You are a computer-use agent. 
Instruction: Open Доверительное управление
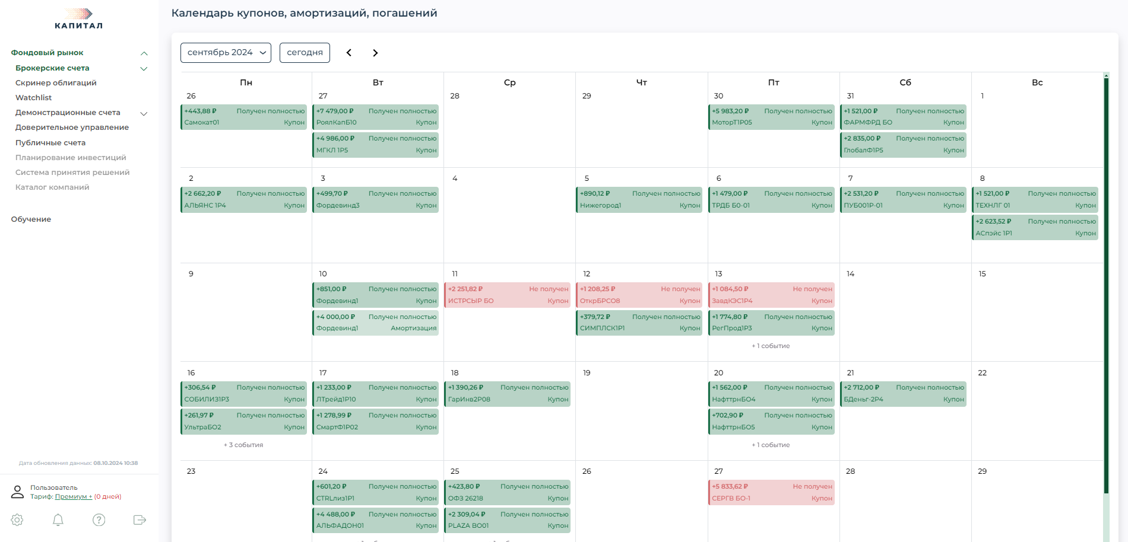tap(72, 127)
